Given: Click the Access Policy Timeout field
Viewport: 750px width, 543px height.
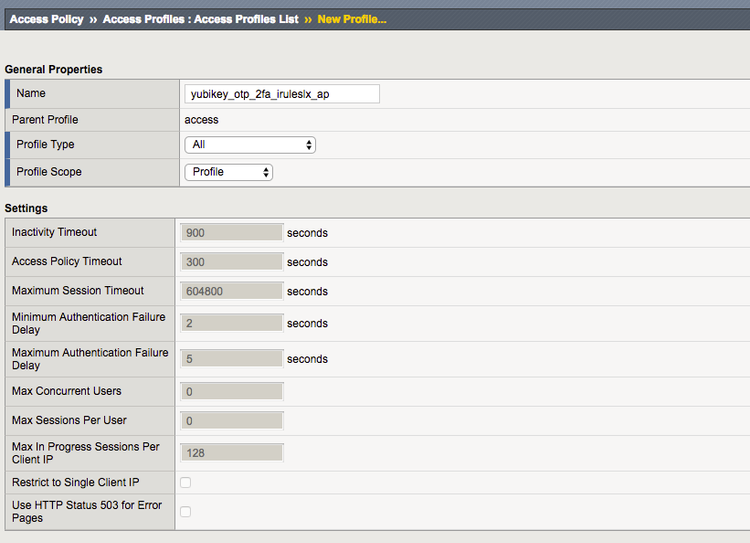Looking at the screenshot, I should pos(232,262).
